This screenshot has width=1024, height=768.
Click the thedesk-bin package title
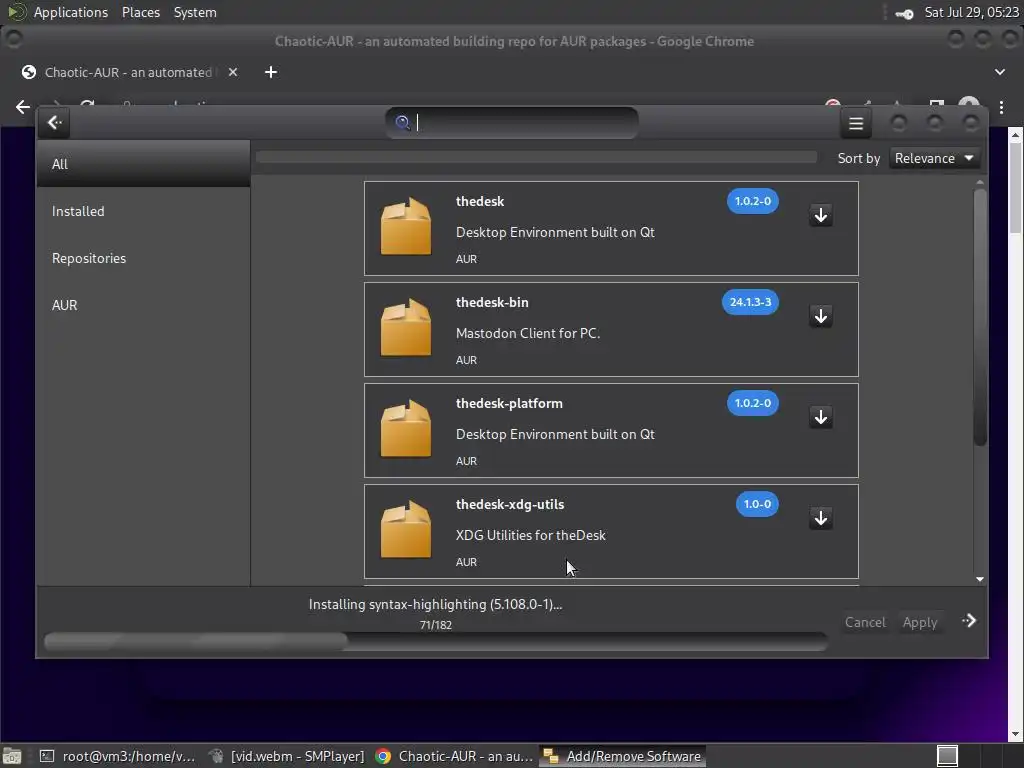(x=492, y=302)
